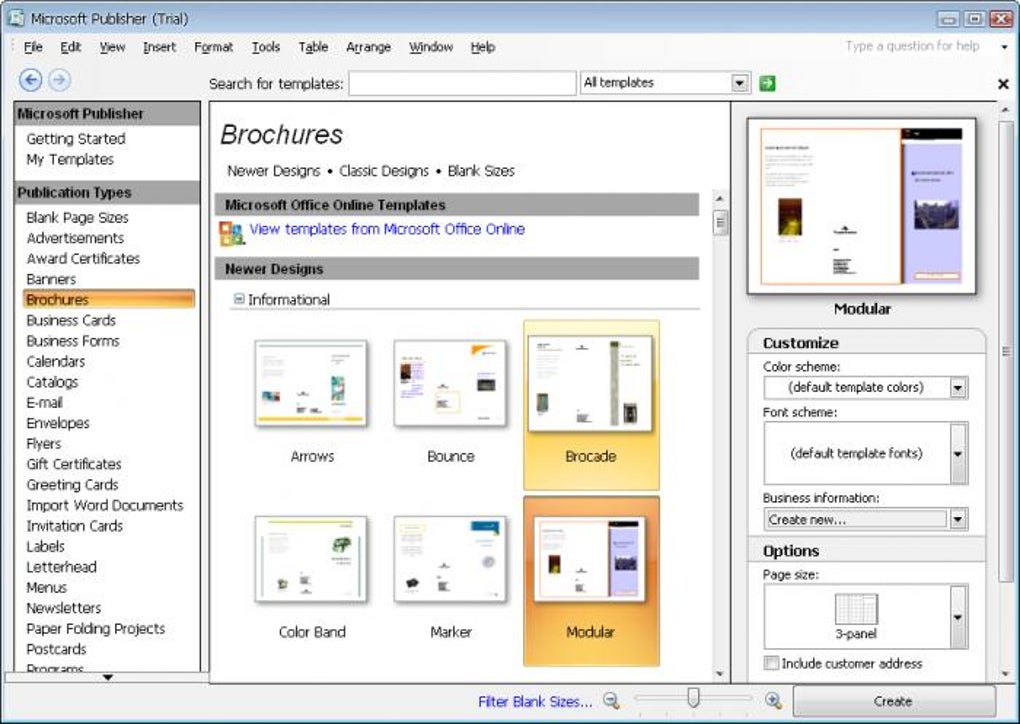Select Import Word Documents publication type

point(105,505)
